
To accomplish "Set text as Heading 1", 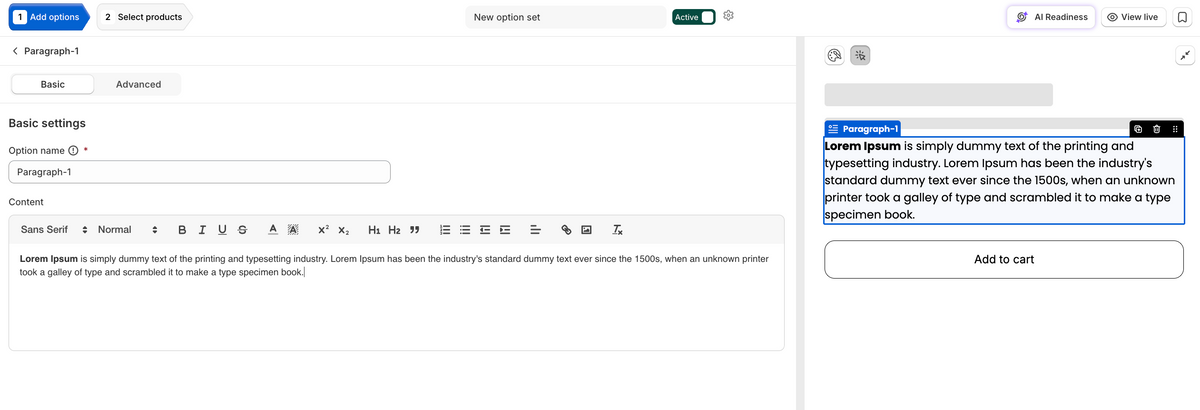I will [374, 230].
